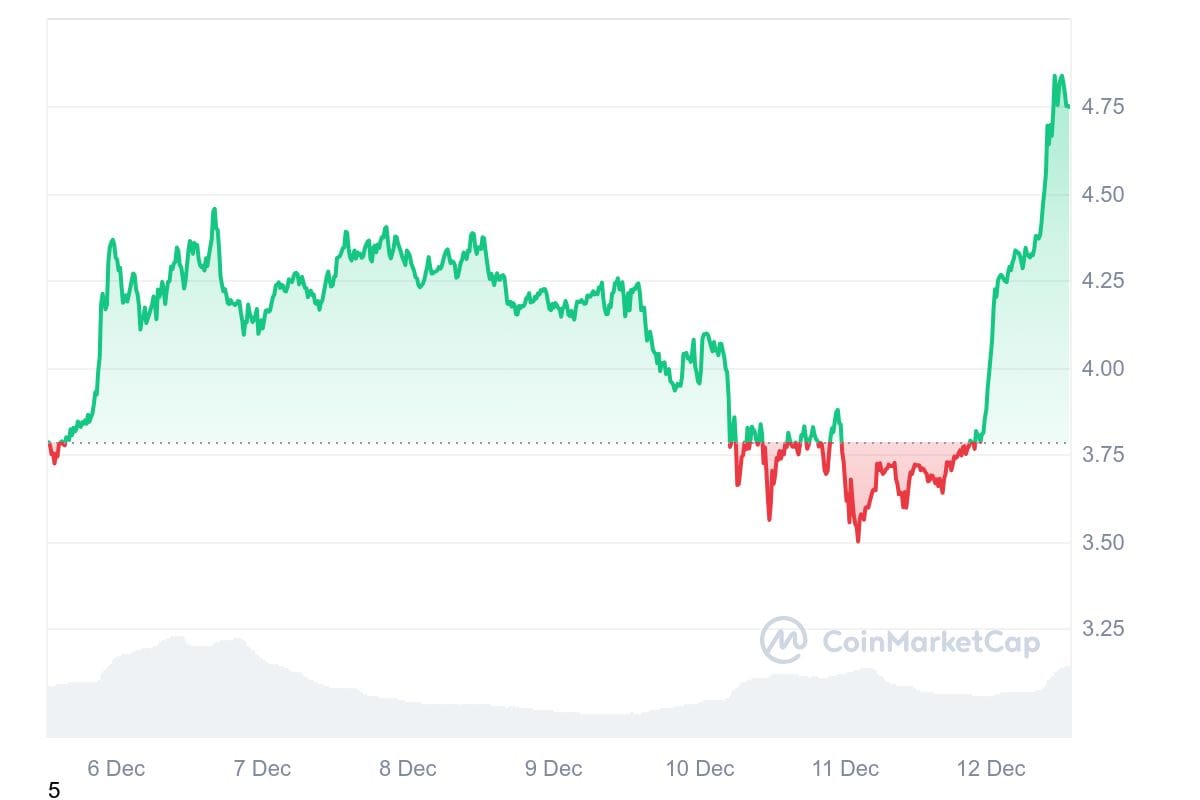
Task: Click the 6 Dec date label
Action: (116, 768)
